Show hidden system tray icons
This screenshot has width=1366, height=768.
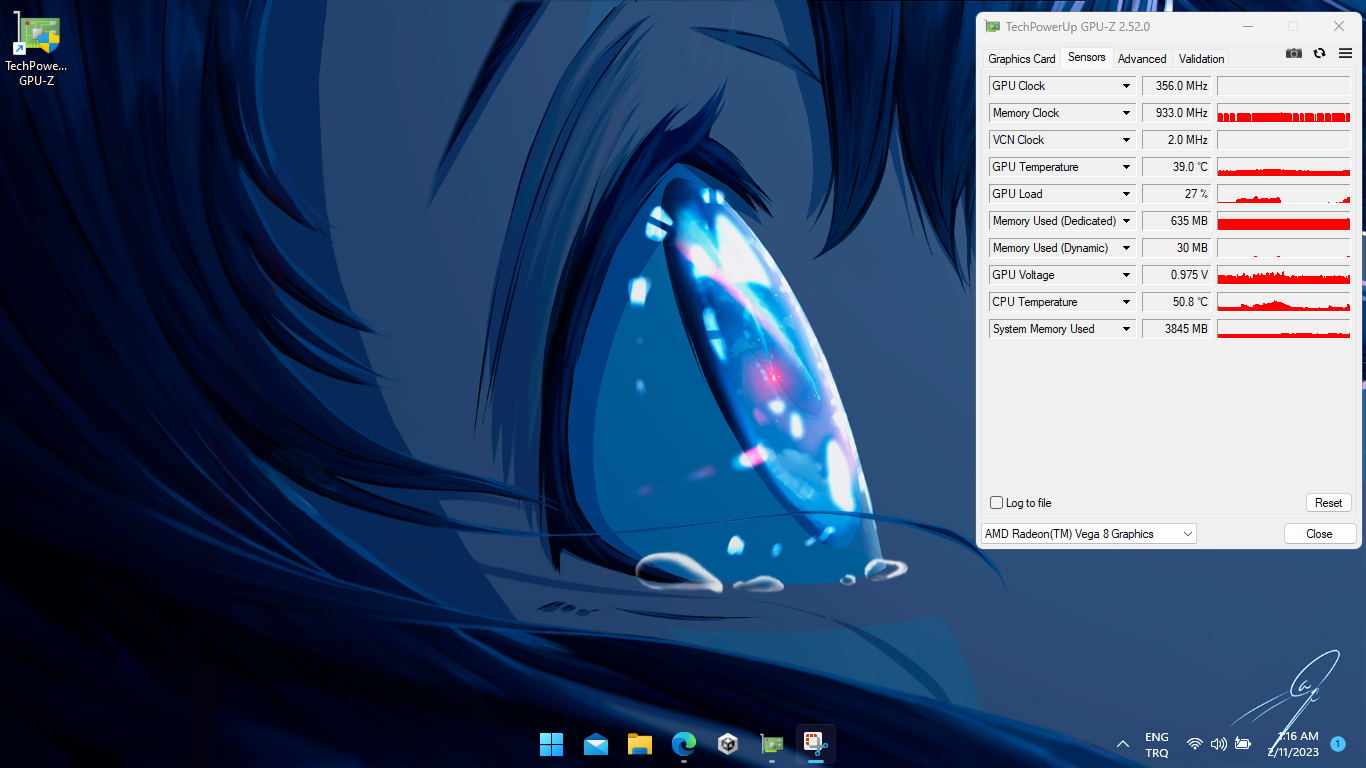(x=1123, y=744)
